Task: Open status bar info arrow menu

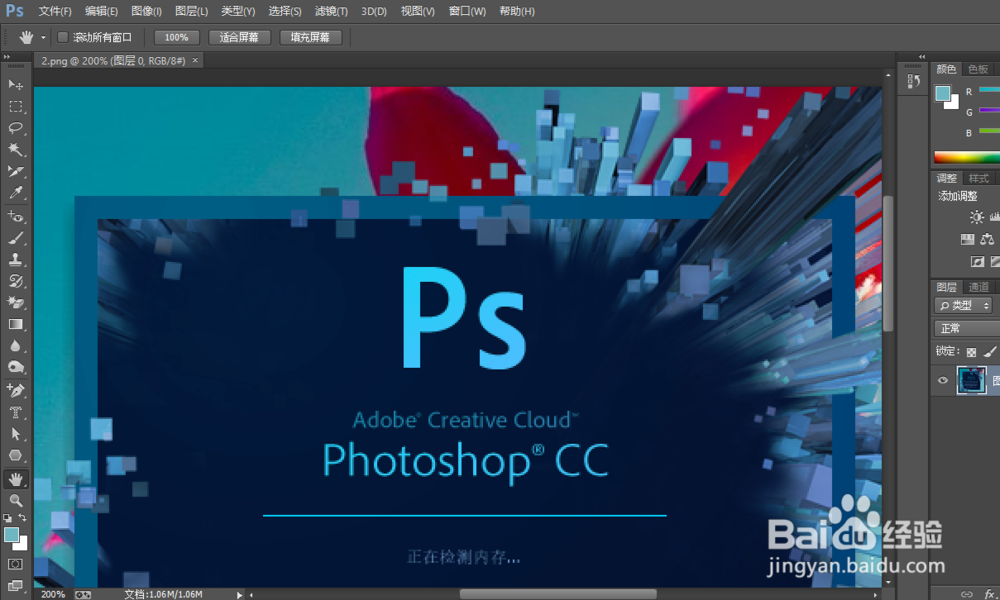Action: click(x=239, y=595)
